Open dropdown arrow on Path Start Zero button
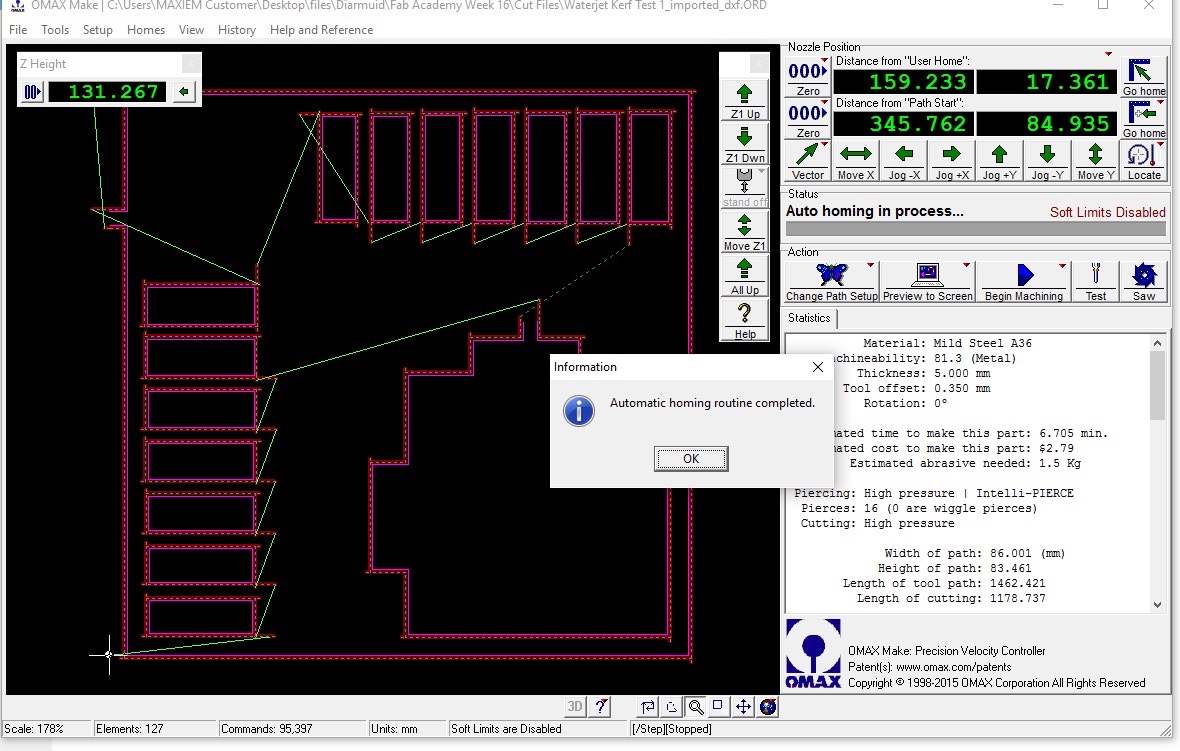The width and height of the screenshot is (1180, 751). (x=824, y=103)
